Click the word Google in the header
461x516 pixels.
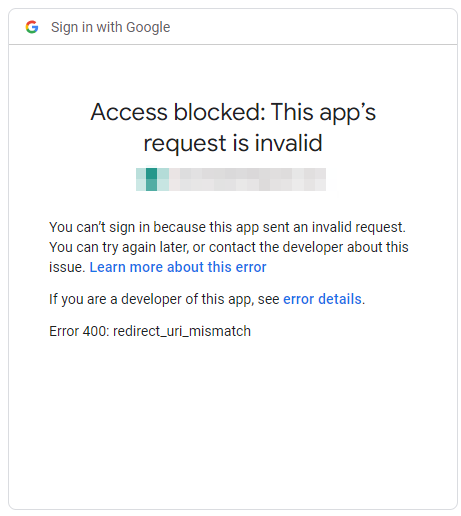[148, 27]
